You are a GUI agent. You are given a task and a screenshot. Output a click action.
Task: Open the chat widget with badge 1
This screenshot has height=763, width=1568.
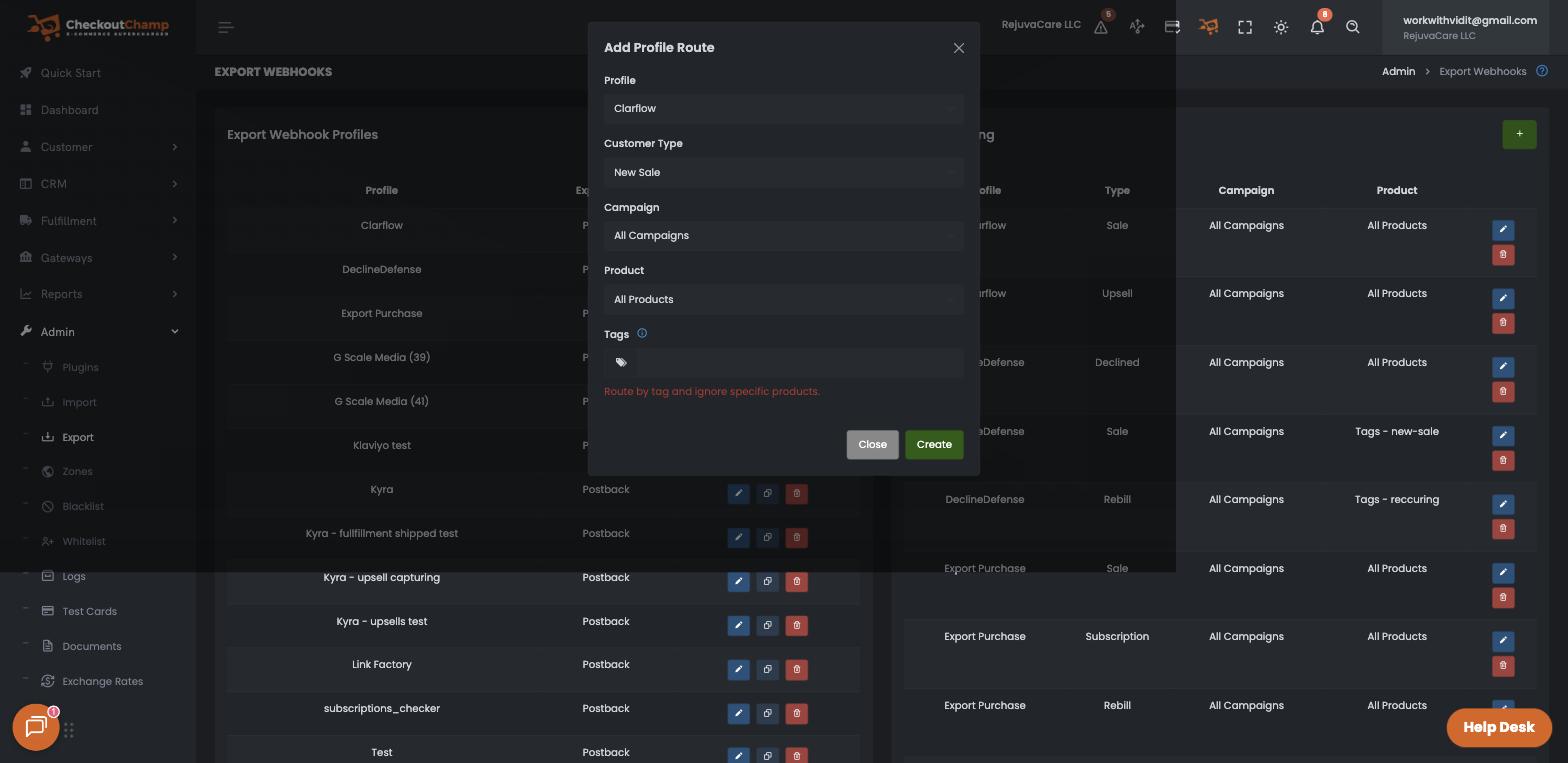(36, 727)
